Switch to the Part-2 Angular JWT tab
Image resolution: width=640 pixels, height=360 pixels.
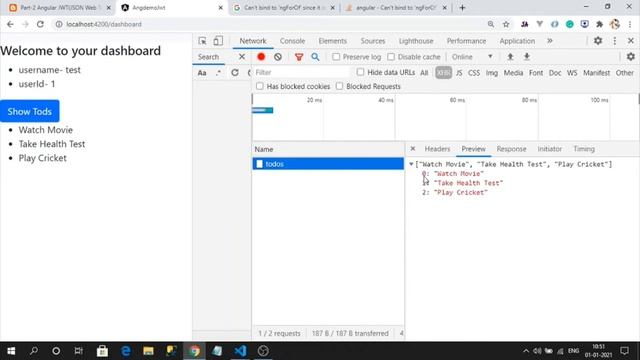pyautogui.click(x=60, y=8)
